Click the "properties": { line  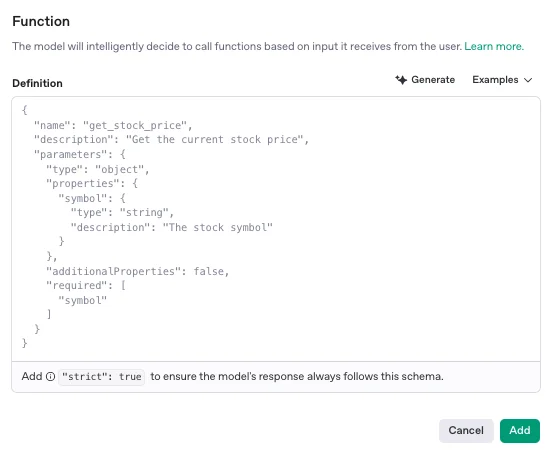pos(92,183)
